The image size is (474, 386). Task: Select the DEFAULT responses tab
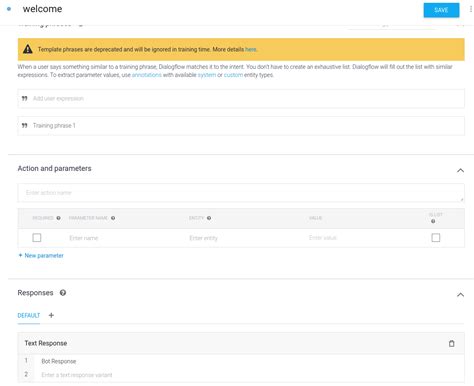point(29,315)
